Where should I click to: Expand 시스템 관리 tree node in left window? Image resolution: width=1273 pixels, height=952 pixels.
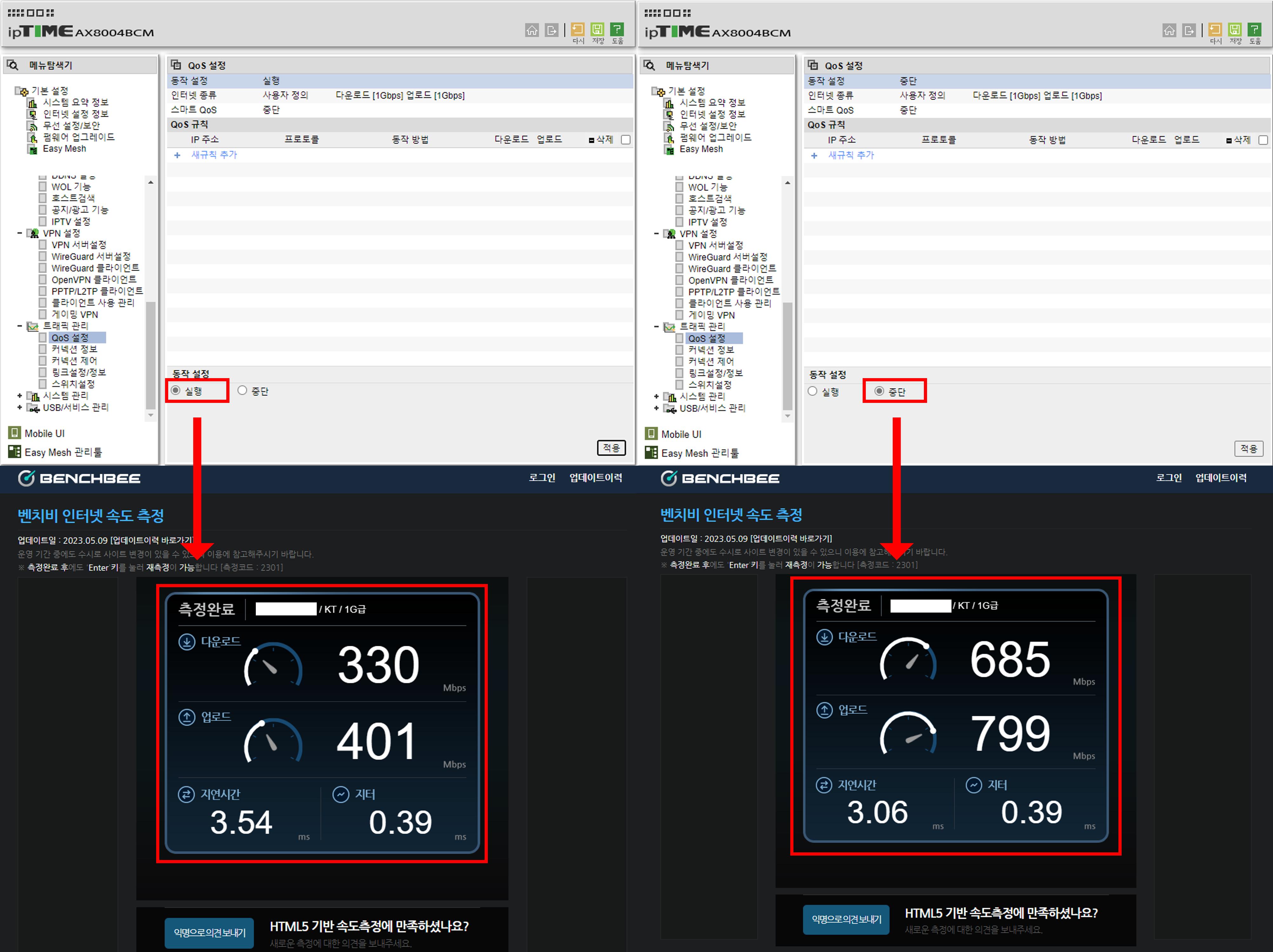pos(20,396)
